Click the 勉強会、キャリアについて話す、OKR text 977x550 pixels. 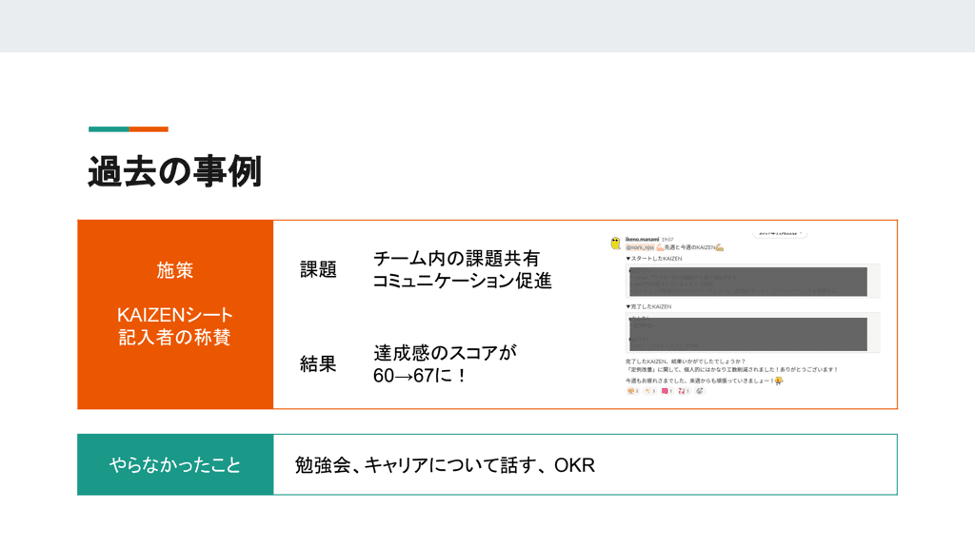click(445, 465)
